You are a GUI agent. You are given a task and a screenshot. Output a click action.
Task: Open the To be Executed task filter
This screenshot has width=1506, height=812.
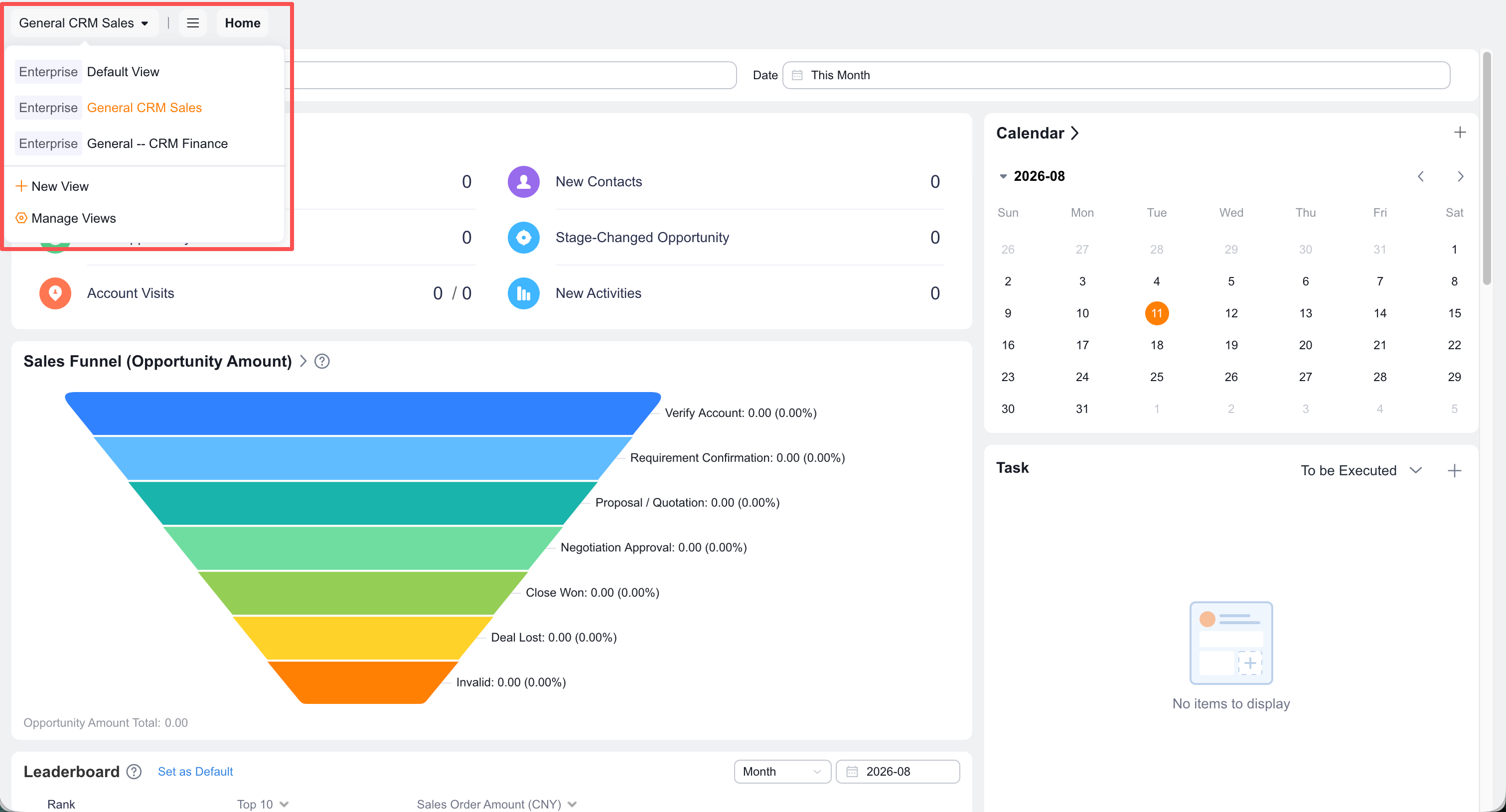(x=1361, y=471)
